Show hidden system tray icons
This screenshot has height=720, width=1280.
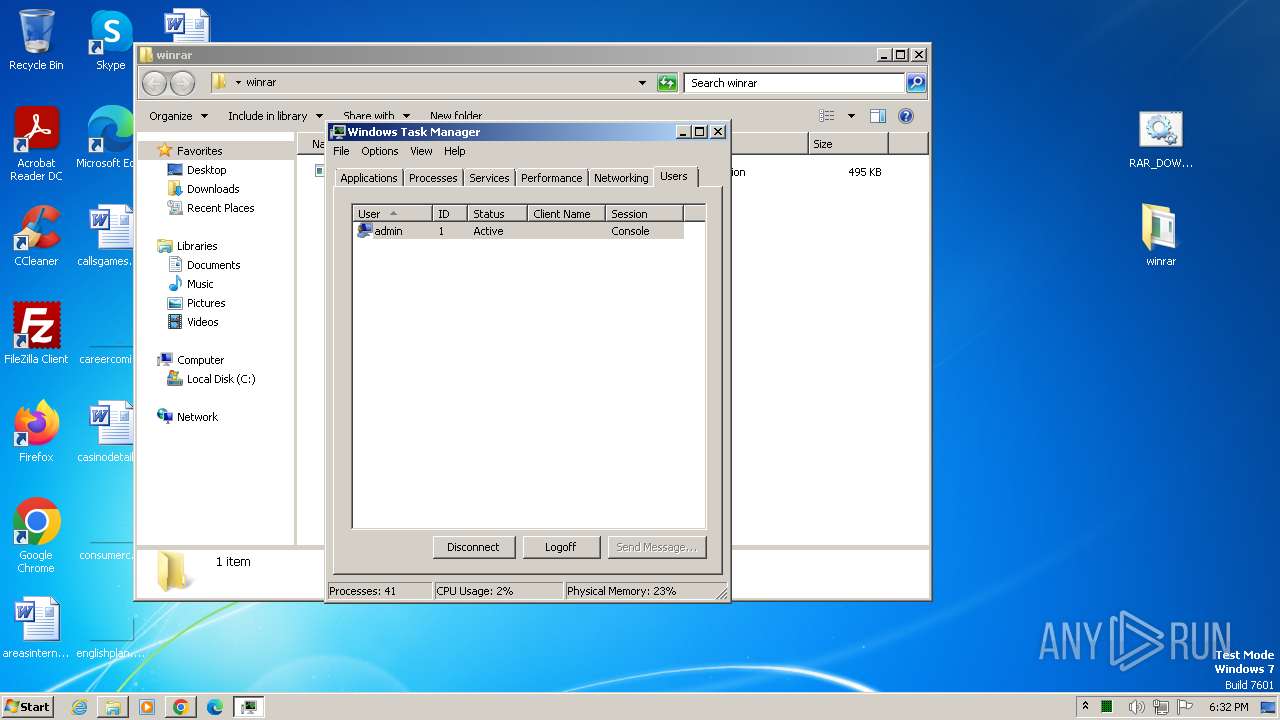1085,707
